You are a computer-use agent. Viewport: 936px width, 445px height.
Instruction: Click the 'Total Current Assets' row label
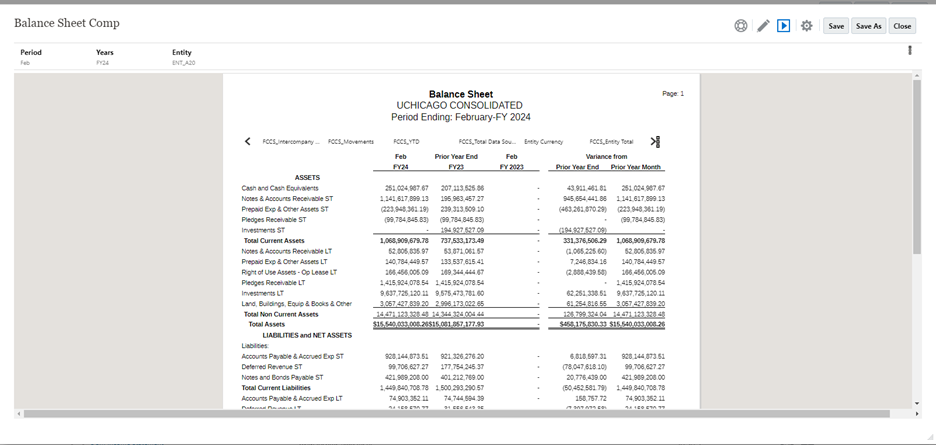(274, 241)
